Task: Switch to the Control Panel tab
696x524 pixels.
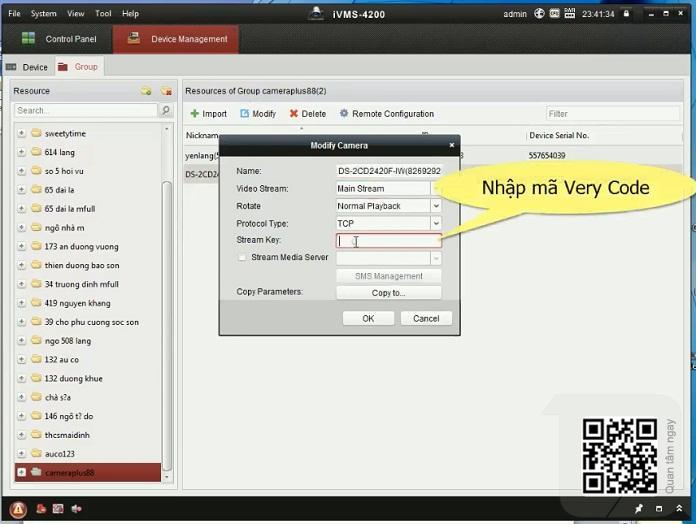Action: pos(59,39)
